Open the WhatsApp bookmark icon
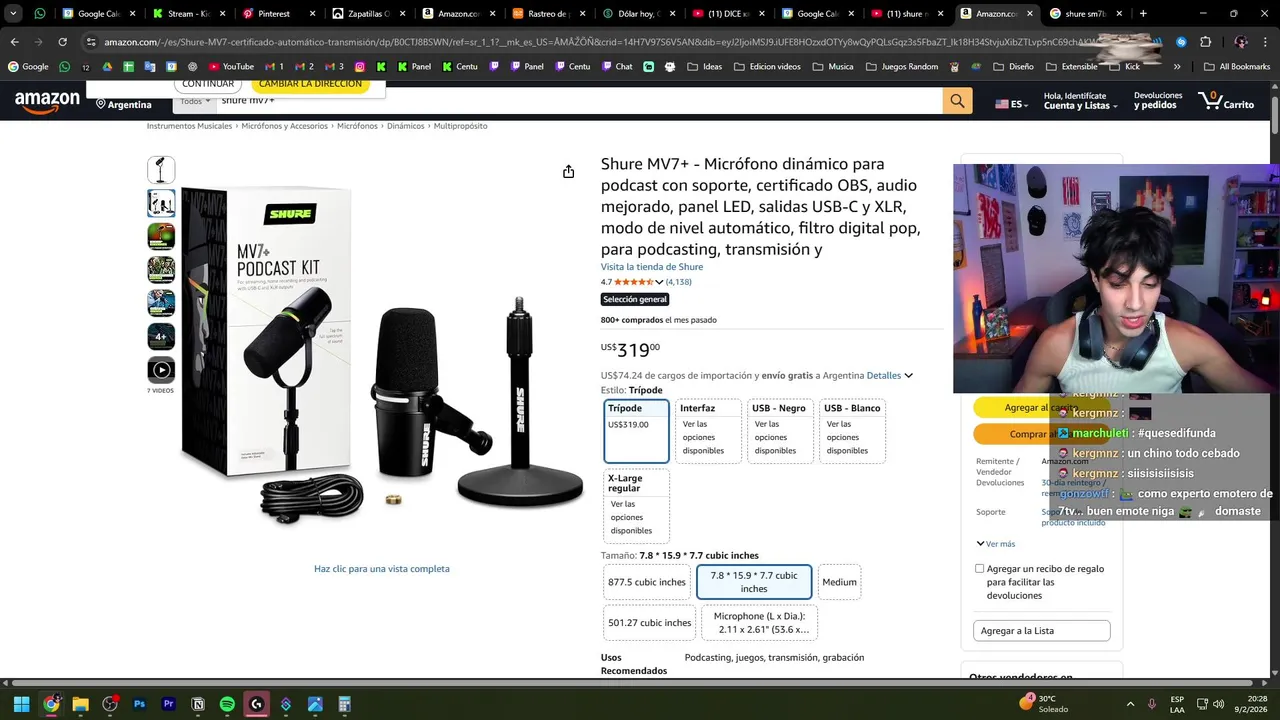This screenshot has width=1280, height=720. [65, 66]
